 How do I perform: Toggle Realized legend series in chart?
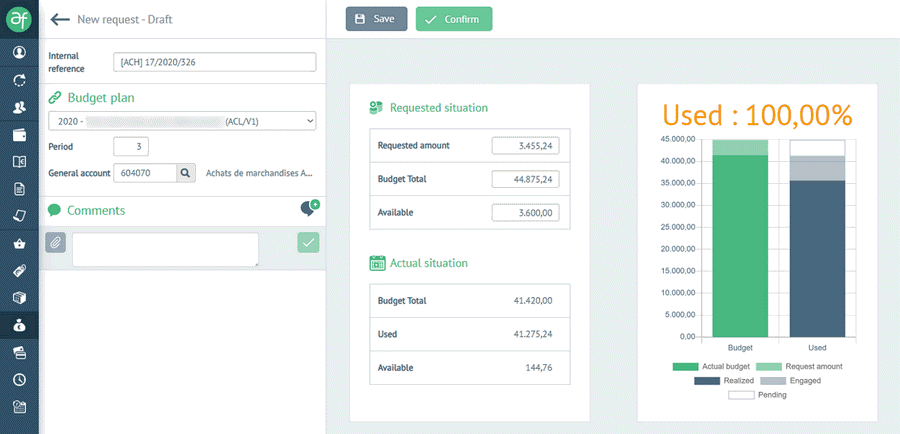(723, 381)
